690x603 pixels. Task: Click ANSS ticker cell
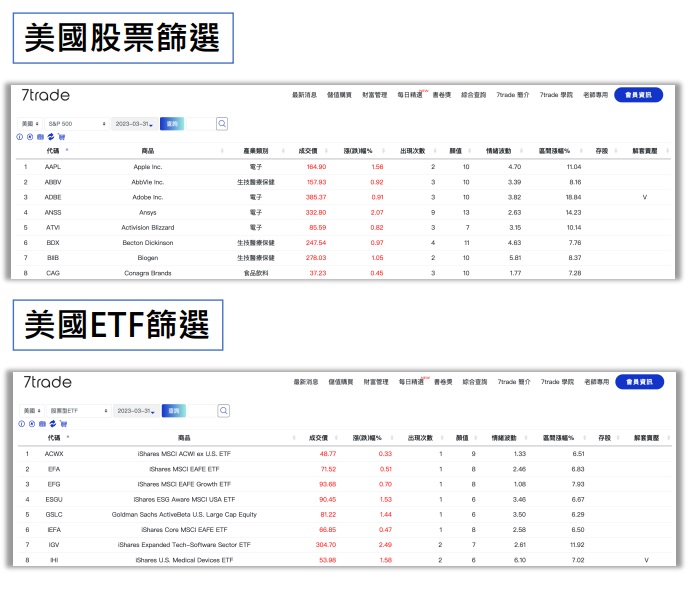click(53, 213)
